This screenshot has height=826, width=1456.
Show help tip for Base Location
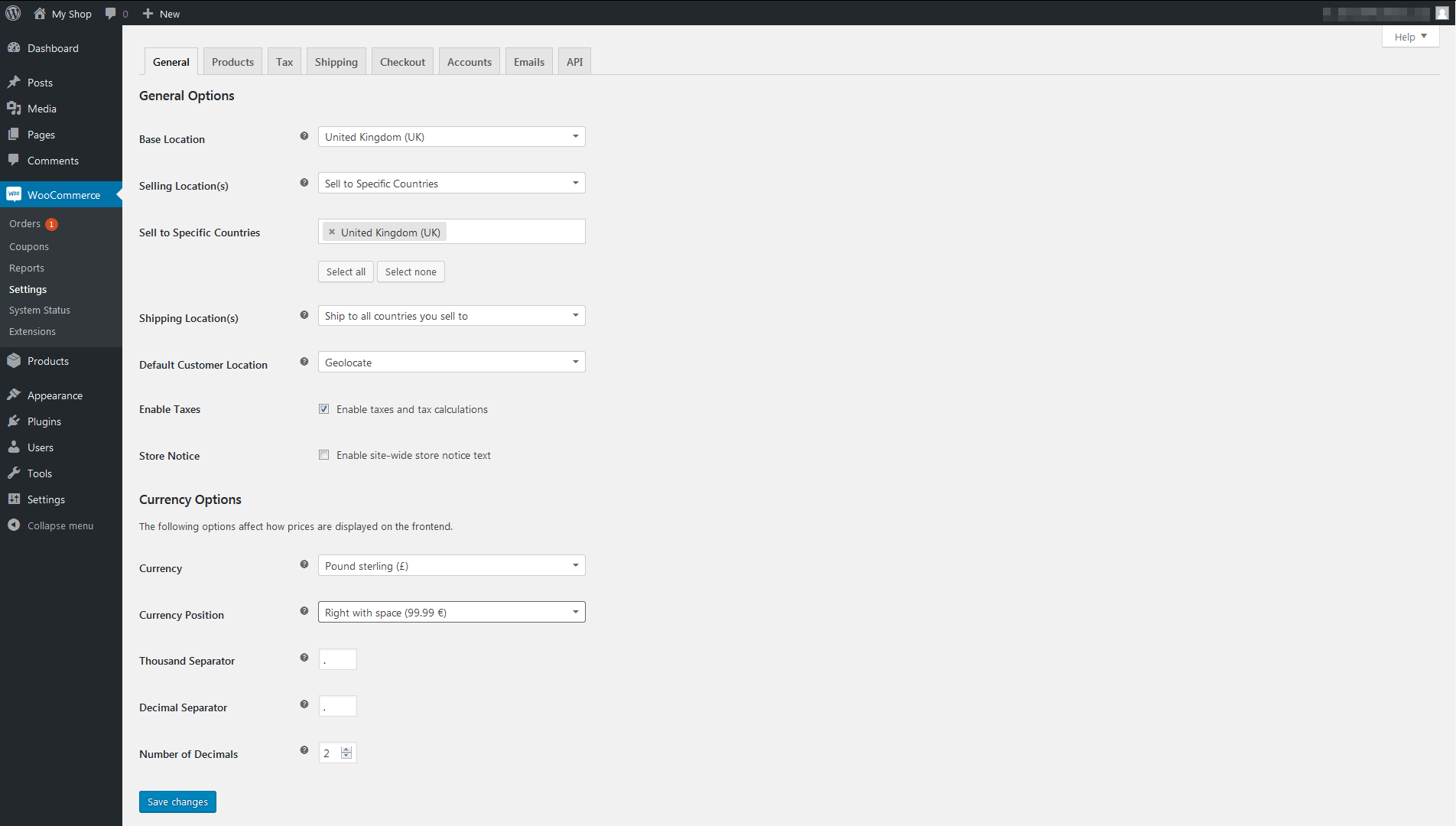tap(304, 136)
